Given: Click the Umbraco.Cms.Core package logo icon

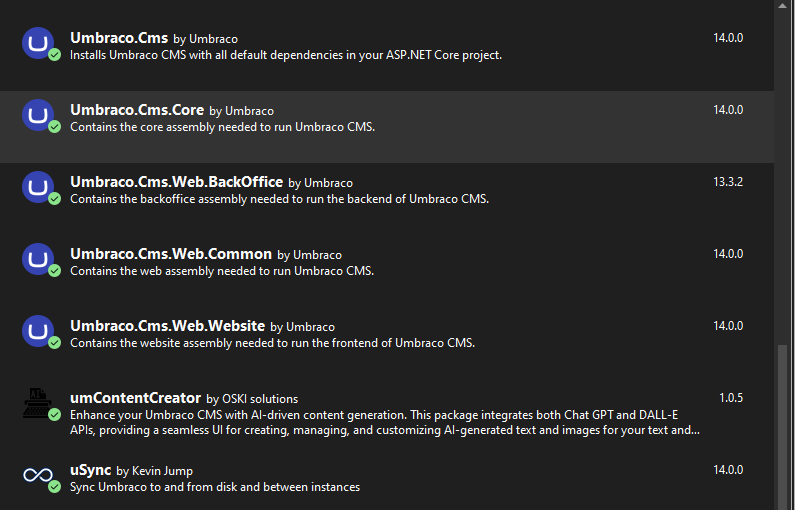Looking at the screenshot, I should 37,115.
